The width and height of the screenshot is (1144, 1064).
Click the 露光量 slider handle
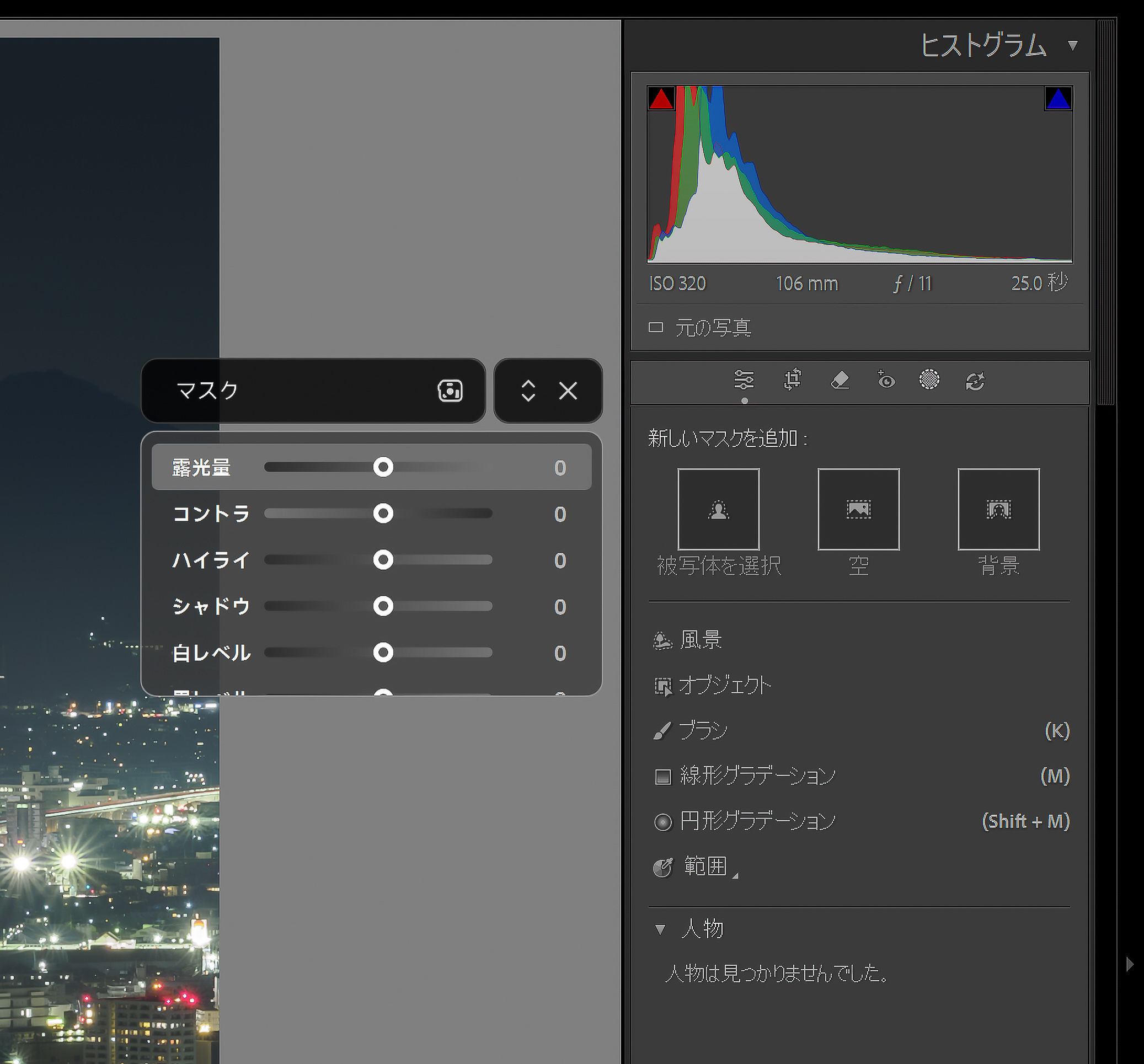(x=383, y=467)
